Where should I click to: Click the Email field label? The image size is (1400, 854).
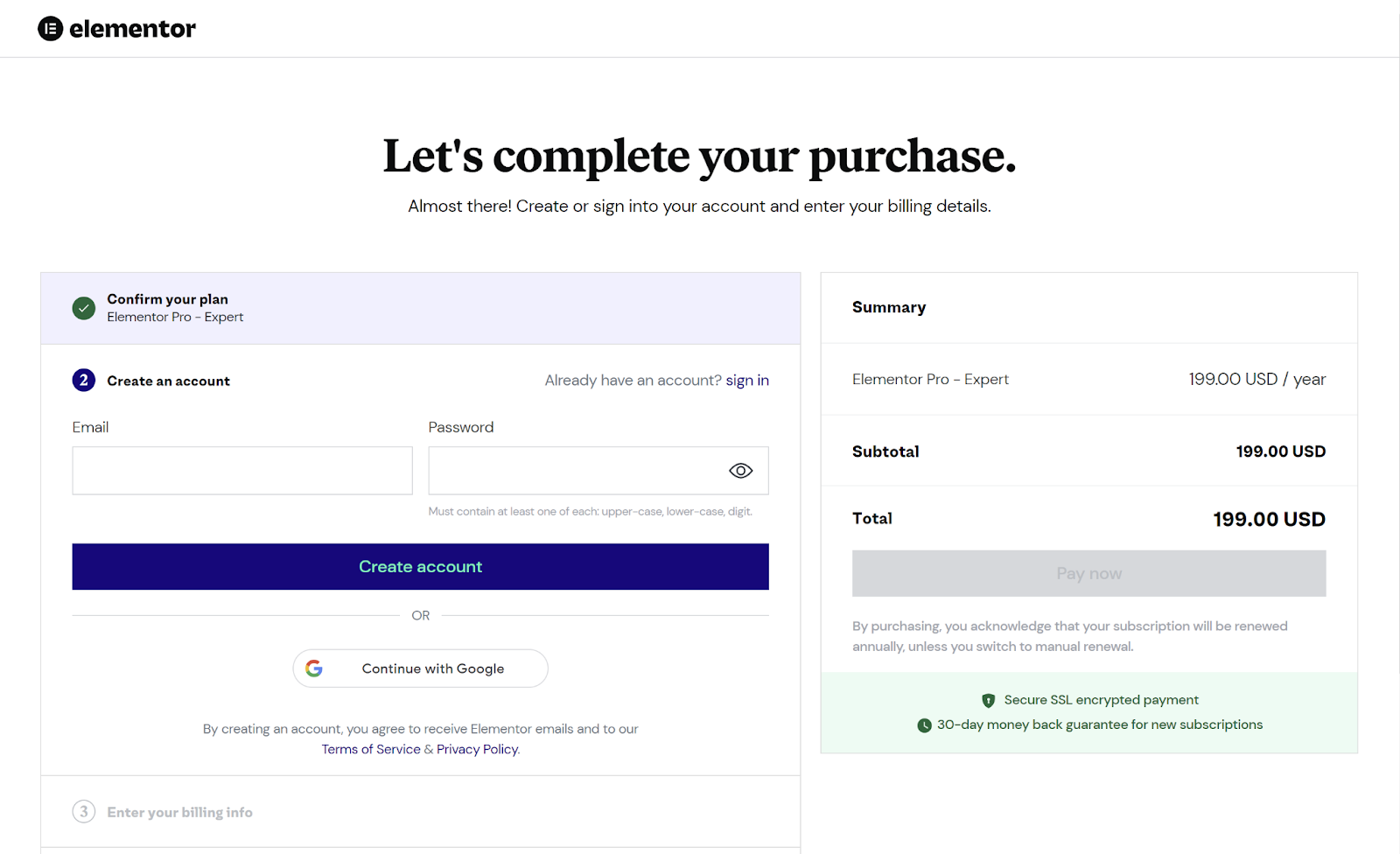pos(90,427)
